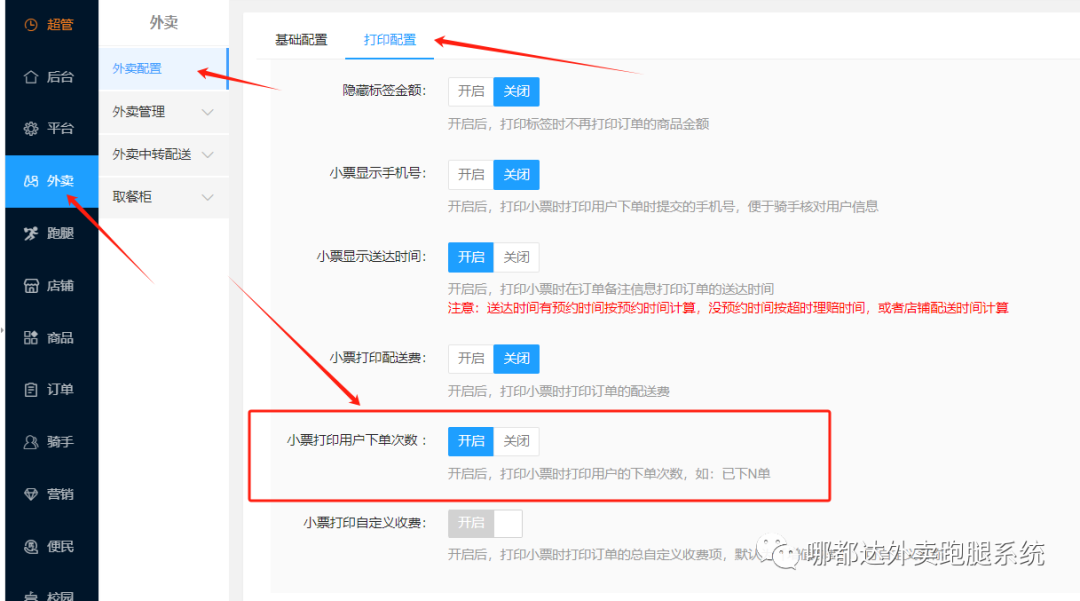
Task: Click the 营销 diamond icon
Action: (x=31, y=494)
